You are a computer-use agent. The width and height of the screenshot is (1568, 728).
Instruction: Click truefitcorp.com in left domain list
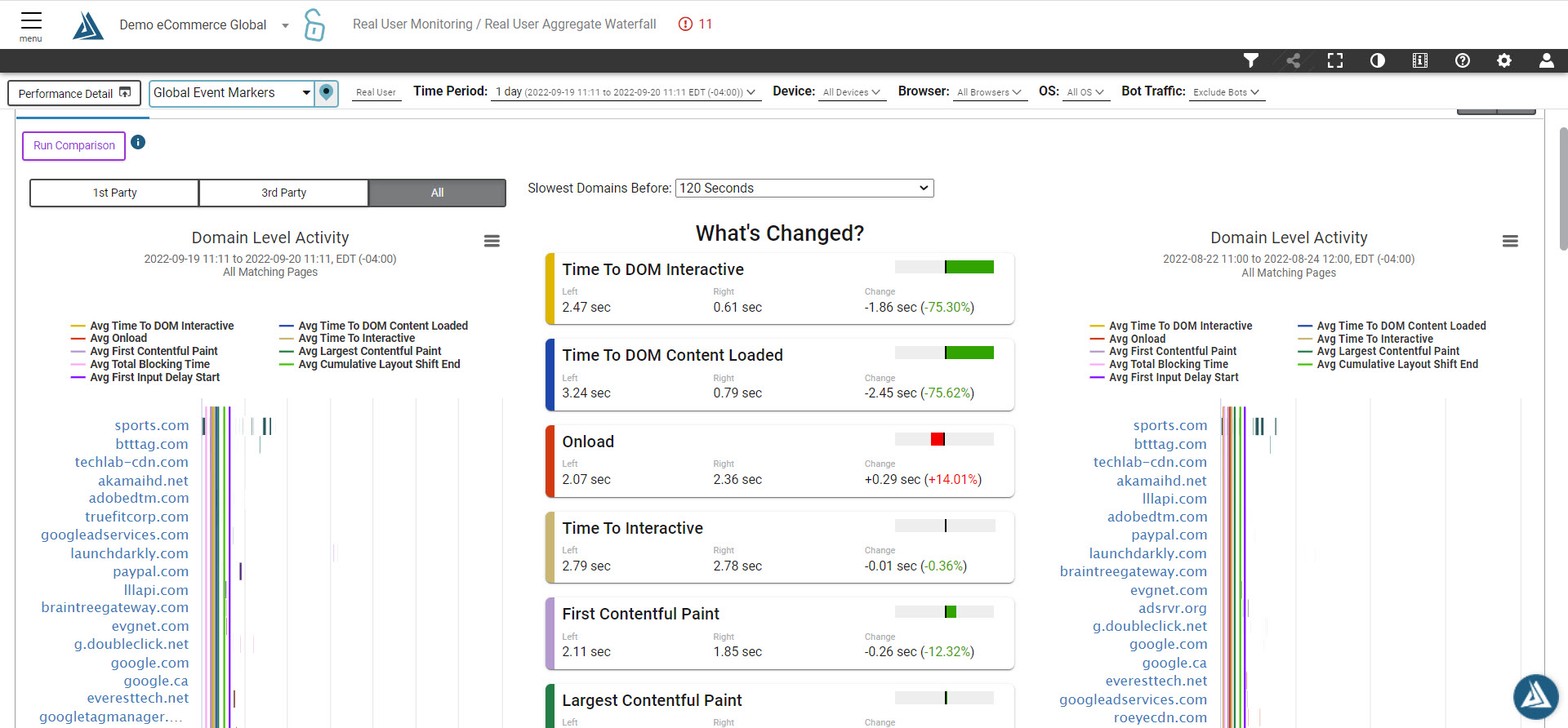click(x=136, y=517)
